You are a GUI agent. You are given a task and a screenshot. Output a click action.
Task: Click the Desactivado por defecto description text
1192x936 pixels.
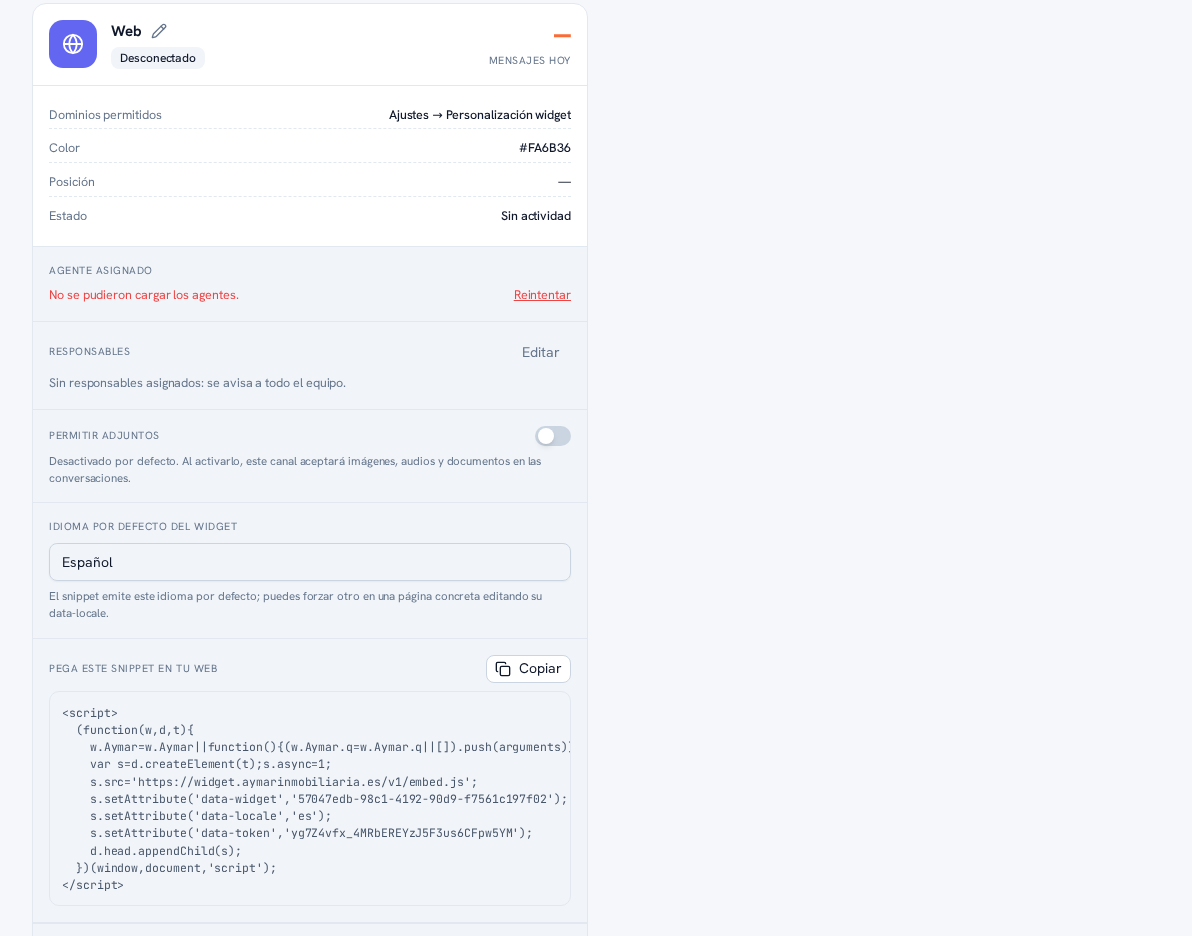[x=296, y=470]
